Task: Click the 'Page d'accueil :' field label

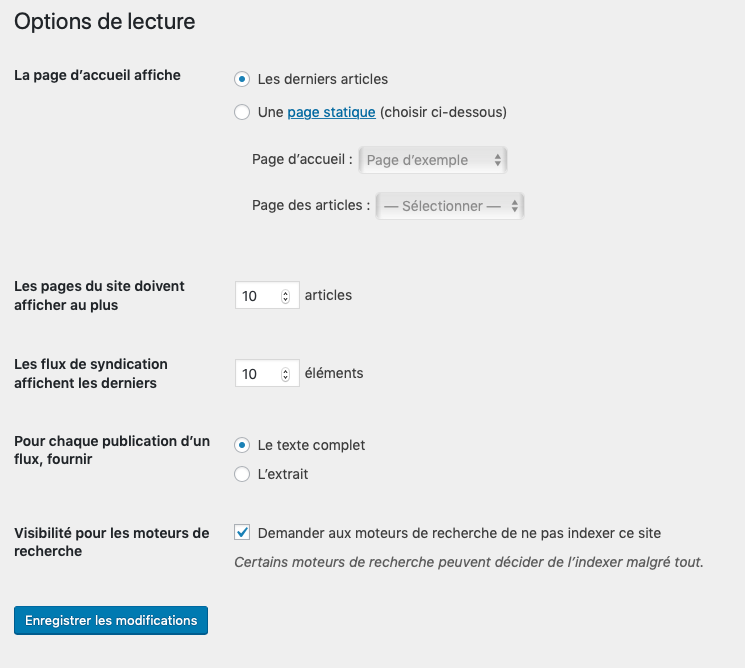Action: coord(302,160)
